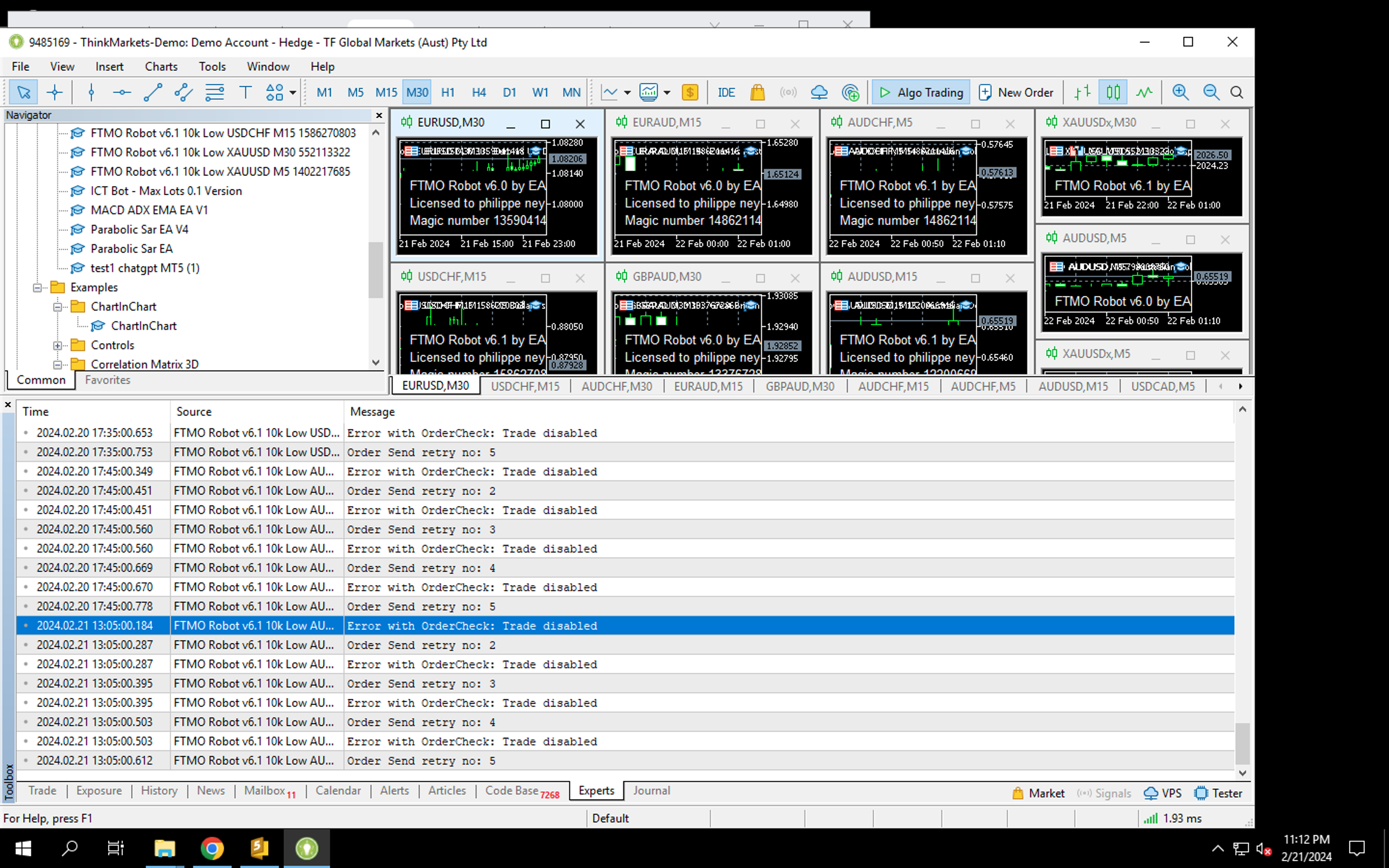Draw a vertical line tool

(91, 93)
